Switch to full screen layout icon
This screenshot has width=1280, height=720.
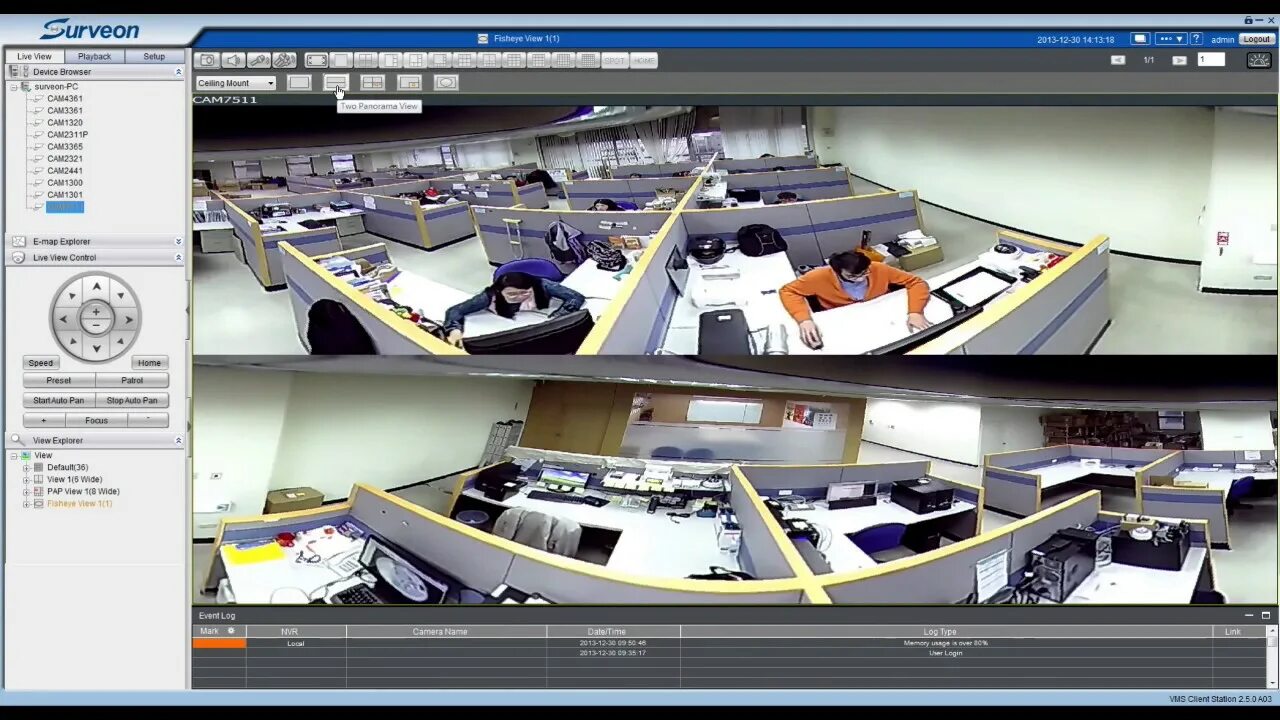(x=316, y=61)
